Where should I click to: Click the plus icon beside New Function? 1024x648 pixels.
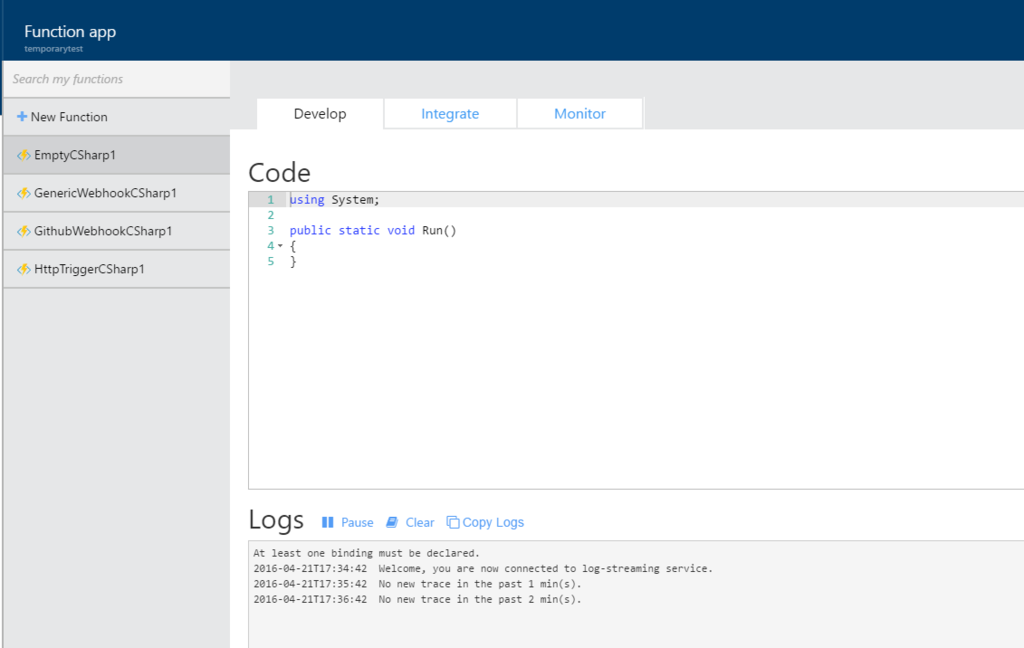[20, 116]
